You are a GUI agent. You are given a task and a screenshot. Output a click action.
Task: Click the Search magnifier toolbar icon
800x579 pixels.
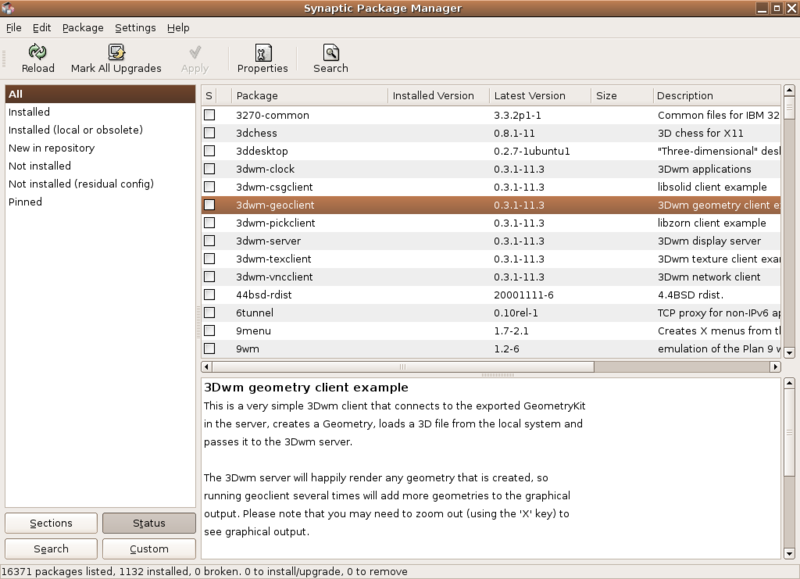(331, 52)
